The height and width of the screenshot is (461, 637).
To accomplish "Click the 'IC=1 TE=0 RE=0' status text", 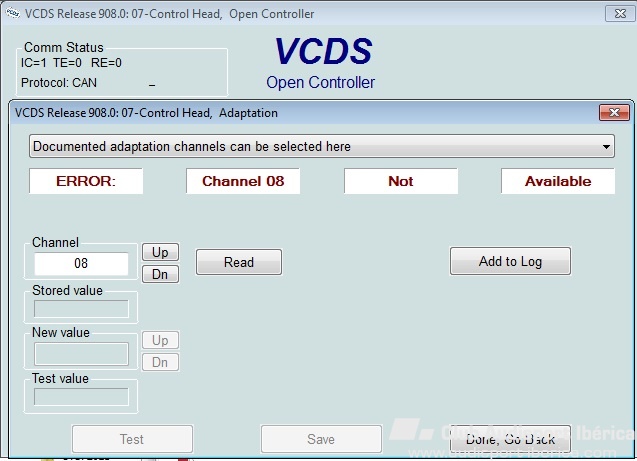I will point(71,63).
